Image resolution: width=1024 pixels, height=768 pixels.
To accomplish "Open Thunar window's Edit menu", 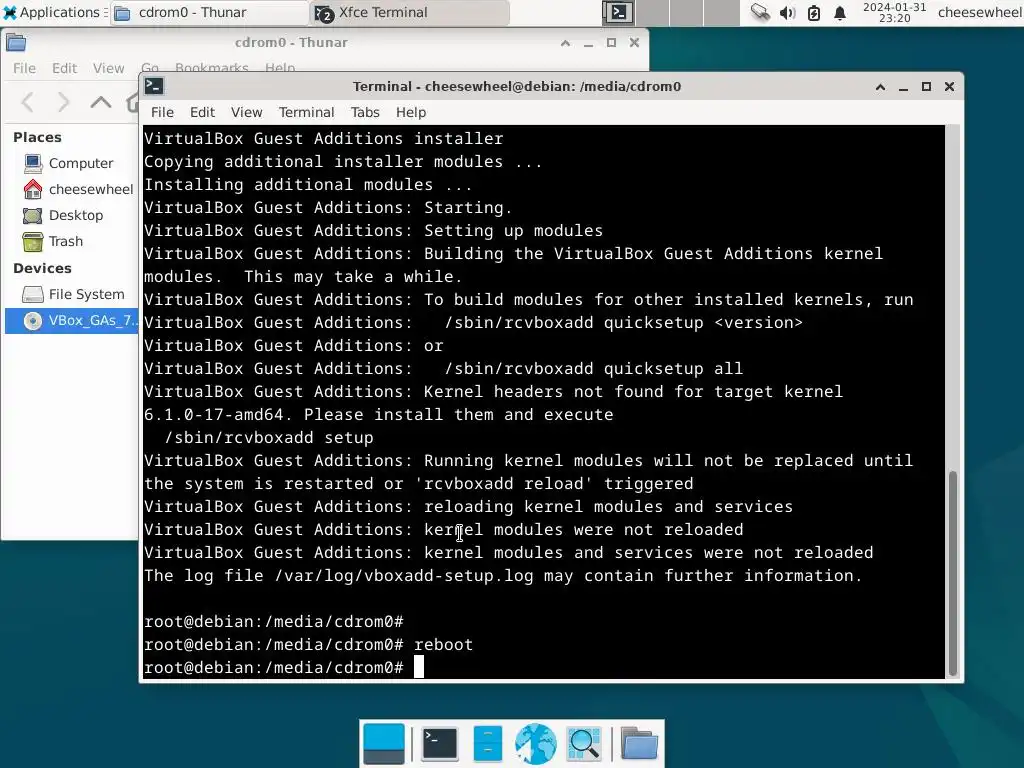I will click(x=65, y=68).
